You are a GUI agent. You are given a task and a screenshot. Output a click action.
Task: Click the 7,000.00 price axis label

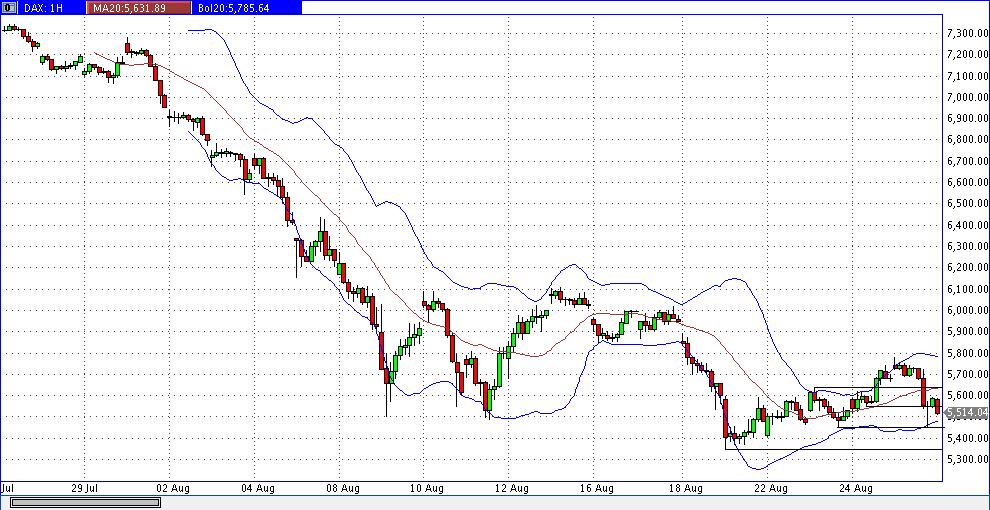pyautogui.click(x=967, y=97)
